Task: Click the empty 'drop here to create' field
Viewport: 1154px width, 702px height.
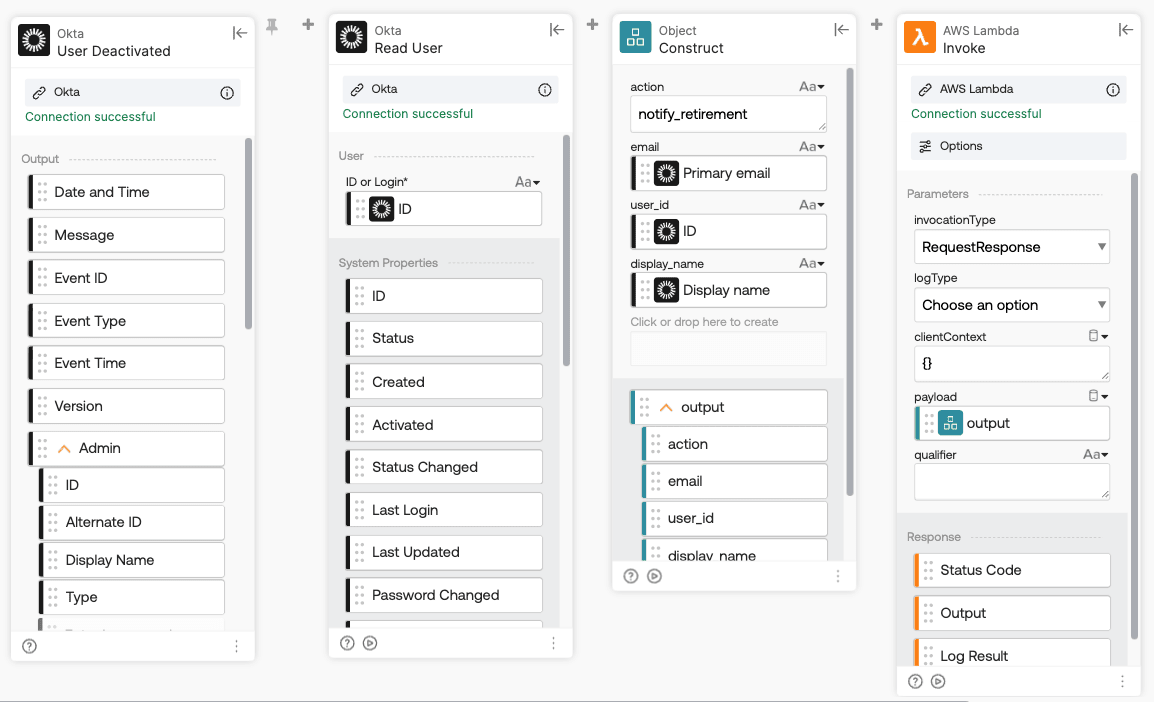Action: pyautogui.click(x=728, y=349)
